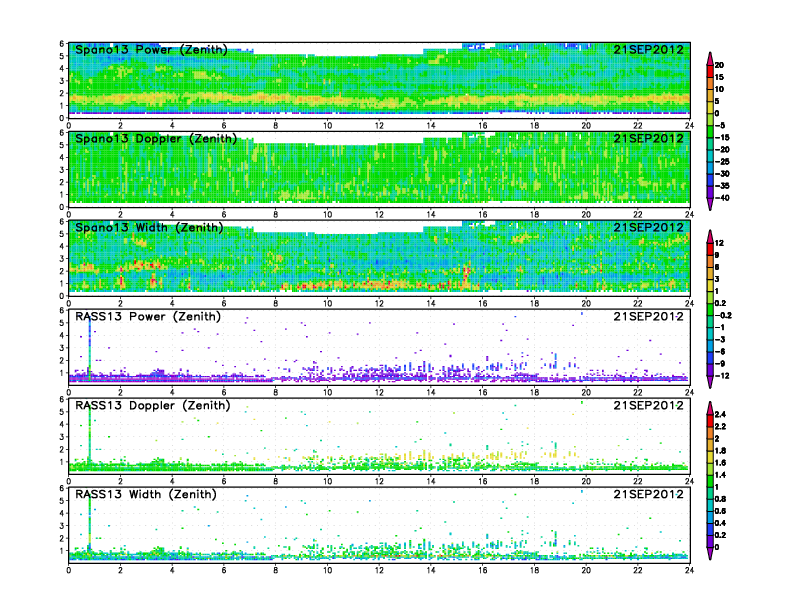Click orange swatch between 15 and 10 on top colorbar
Viewport: 792px width, 612px height.
[x=710, y=83]
